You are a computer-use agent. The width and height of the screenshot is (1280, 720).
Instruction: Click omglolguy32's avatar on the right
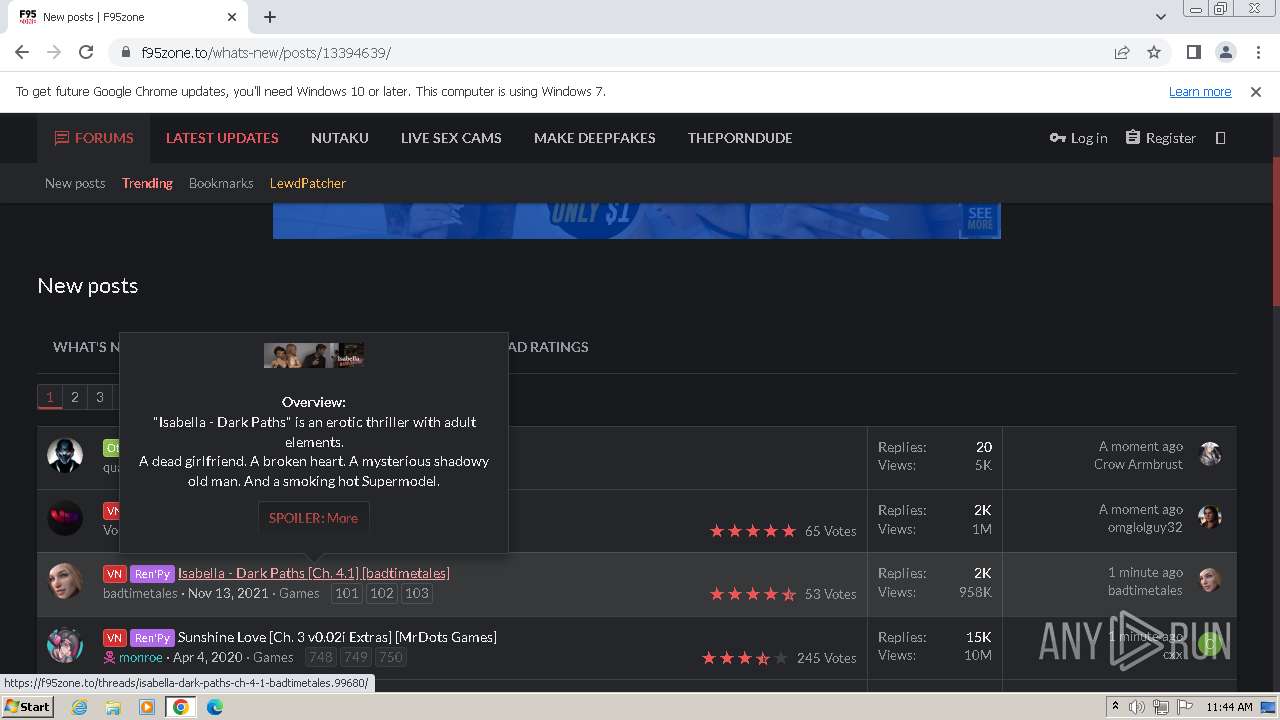[1210, 518]
